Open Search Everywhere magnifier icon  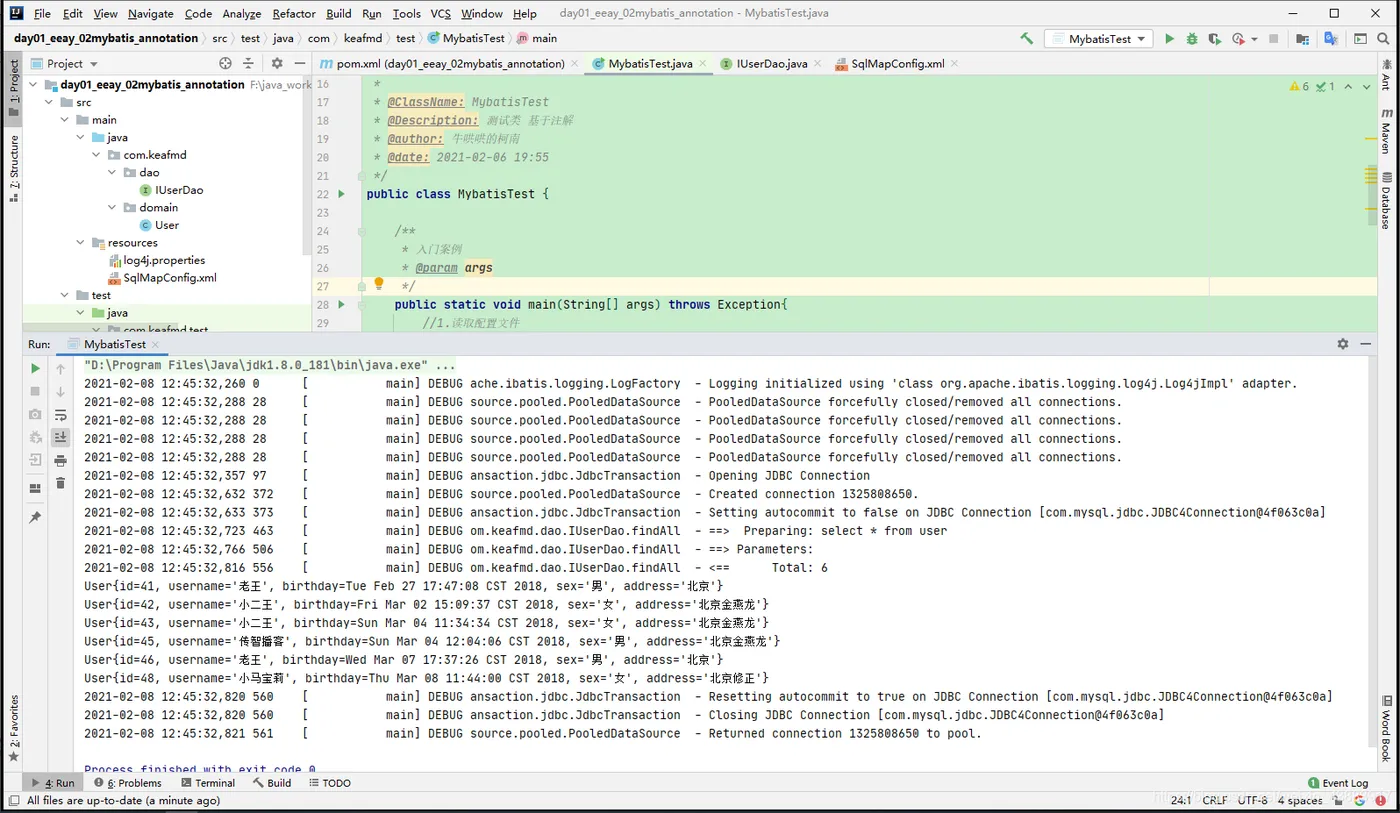(x=1384, y=39)
